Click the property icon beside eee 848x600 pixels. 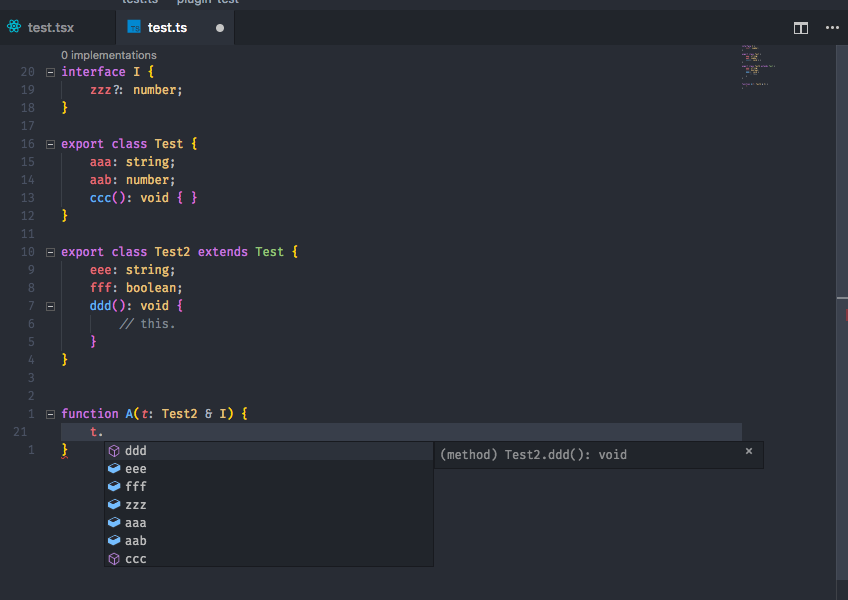[114, 469]
